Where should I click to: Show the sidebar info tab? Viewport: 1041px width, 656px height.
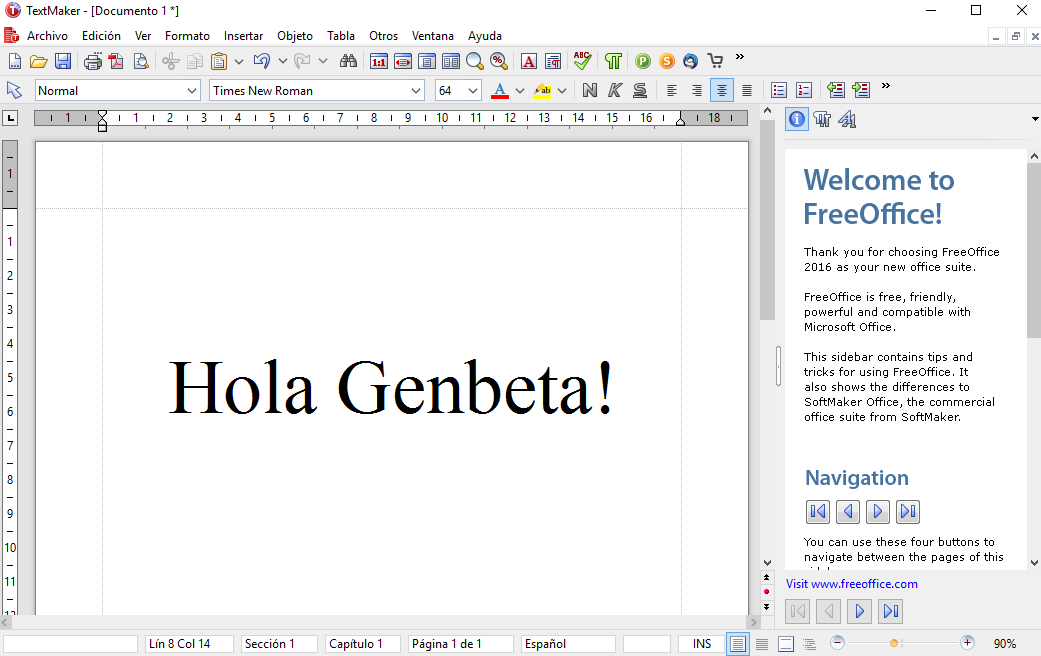(797, 120)
